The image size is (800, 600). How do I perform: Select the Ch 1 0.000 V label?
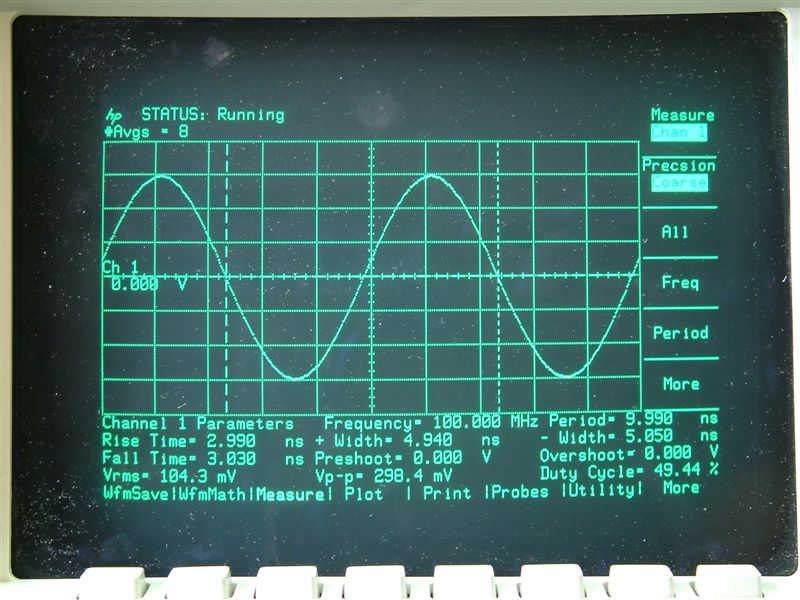click(x=143, y=277)
